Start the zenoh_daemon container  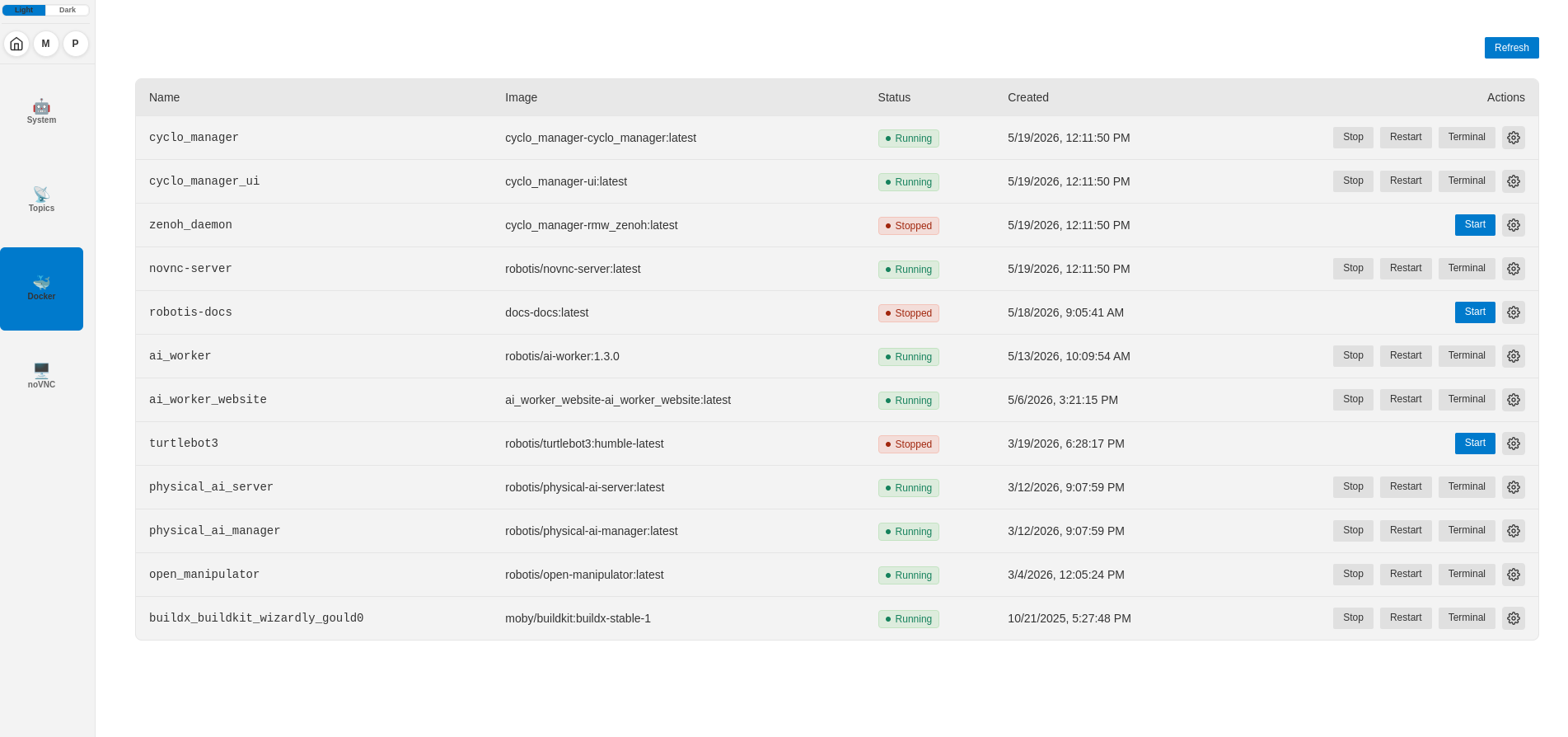(x=1475, y=225)
